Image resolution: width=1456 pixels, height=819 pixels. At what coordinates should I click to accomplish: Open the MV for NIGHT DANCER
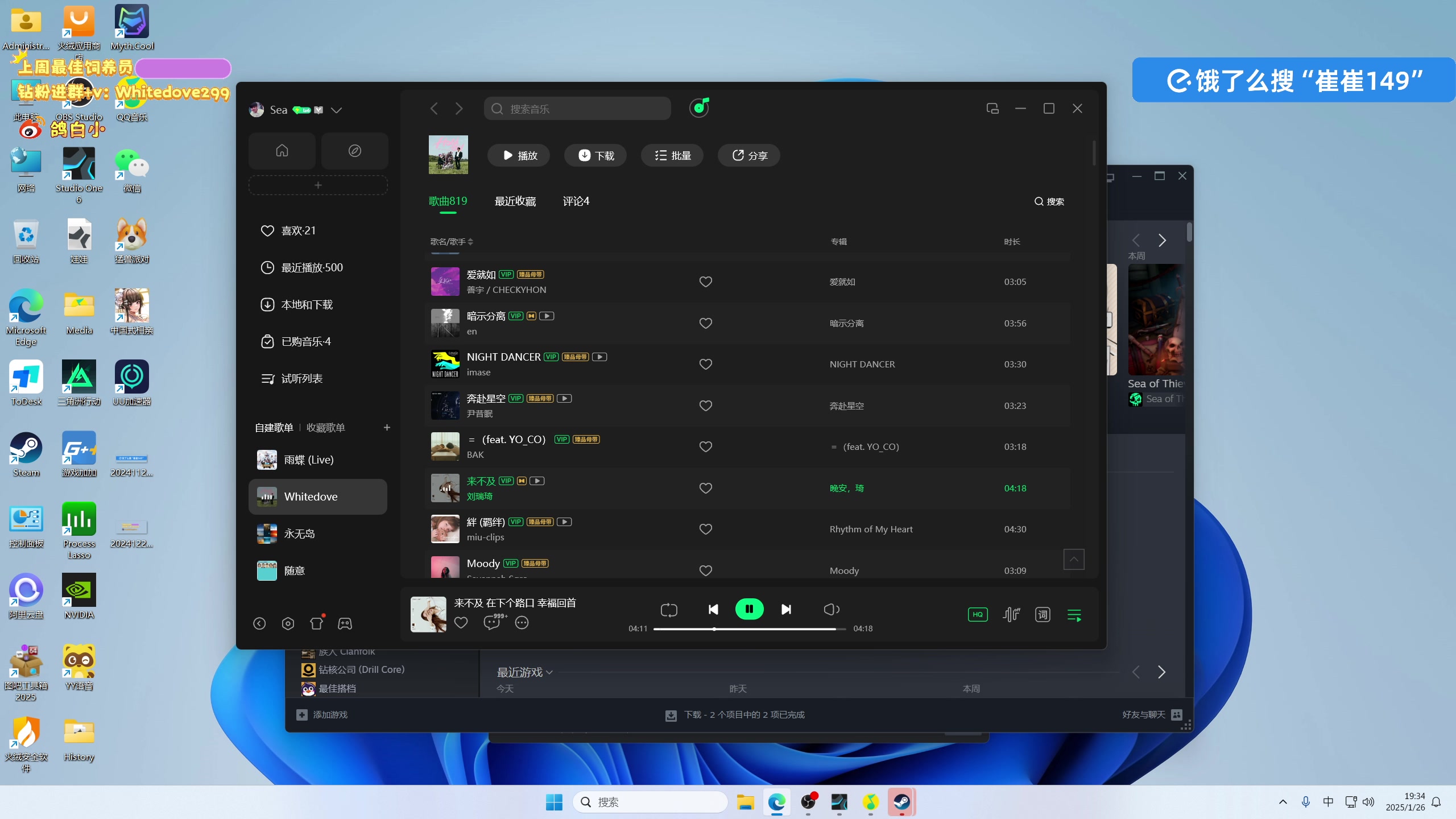[x=599, y=357]
